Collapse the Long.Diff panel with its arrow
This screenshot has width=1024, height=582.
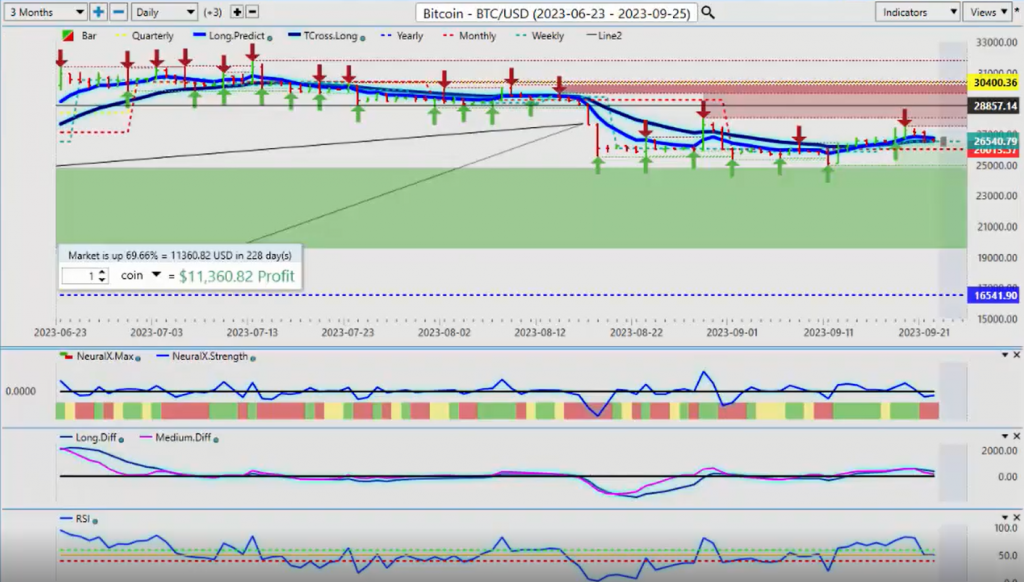pyautogui.click(x=1005, y=436)
